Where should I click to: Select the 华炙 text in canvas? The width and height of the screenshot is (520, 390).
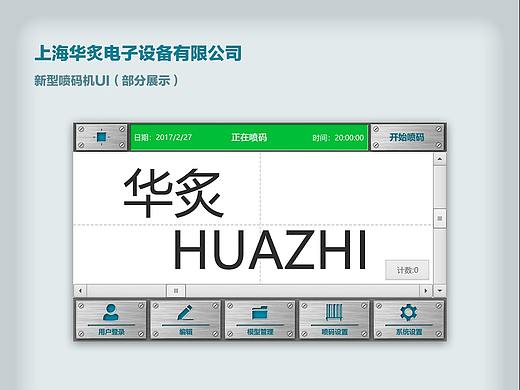click(173, 193)
